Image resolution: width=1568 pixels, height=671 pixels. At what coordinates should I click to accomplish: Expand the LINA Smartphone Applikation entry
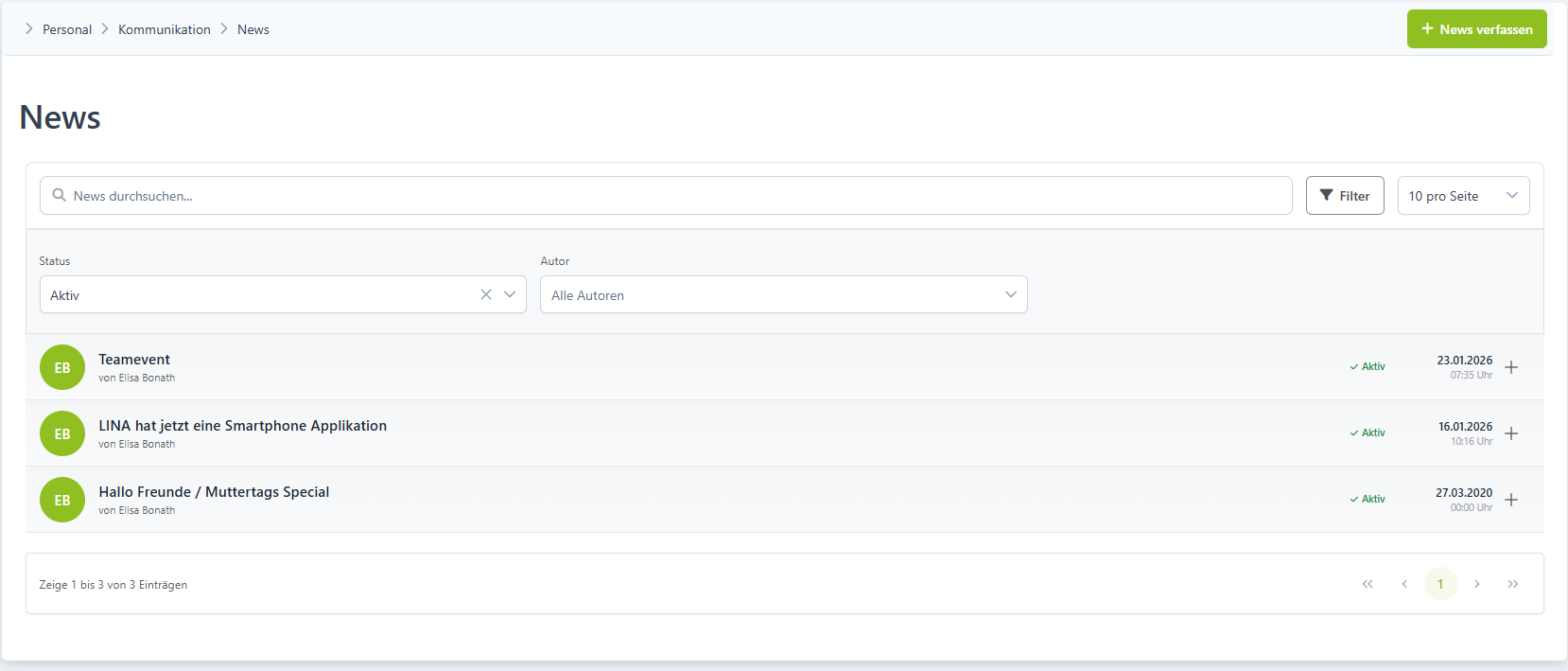pyautogui.click(x=1511, y=433)
